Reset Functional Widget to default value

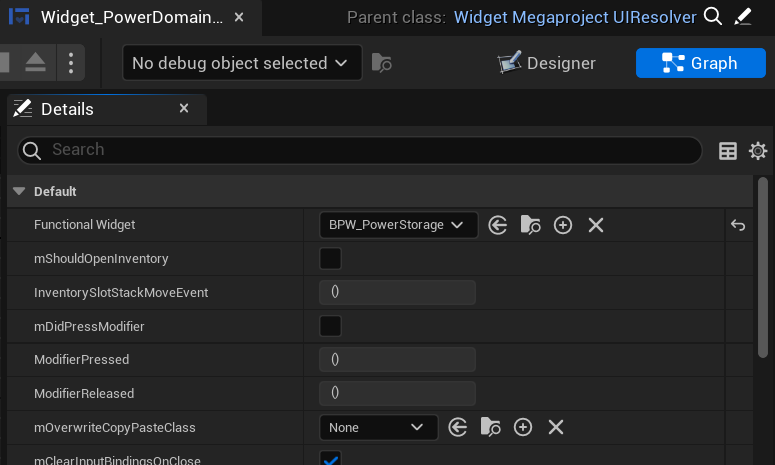click(737, 225)
